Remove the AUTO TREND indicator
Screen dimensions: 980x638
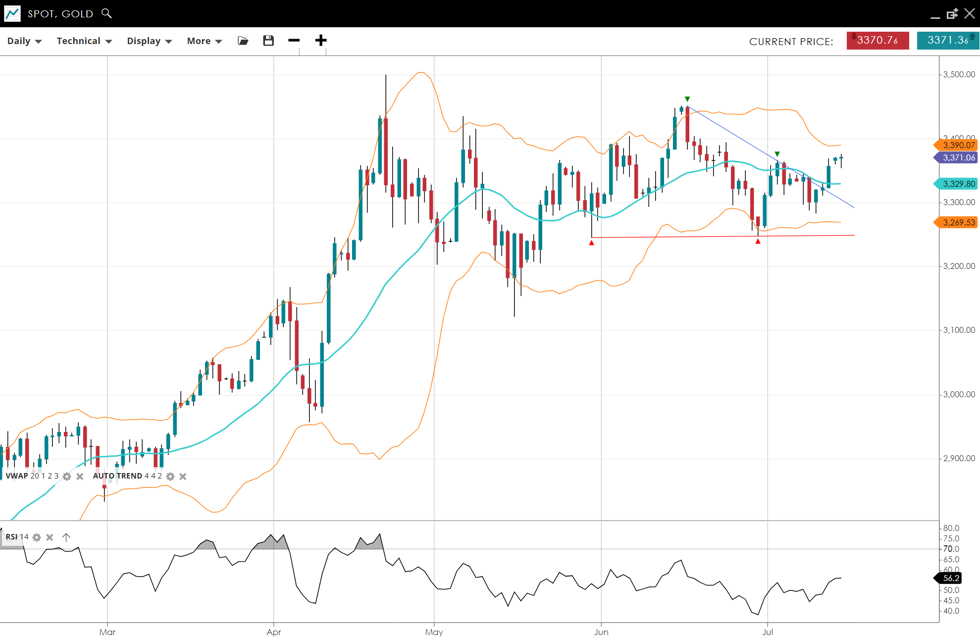[183, 477]
